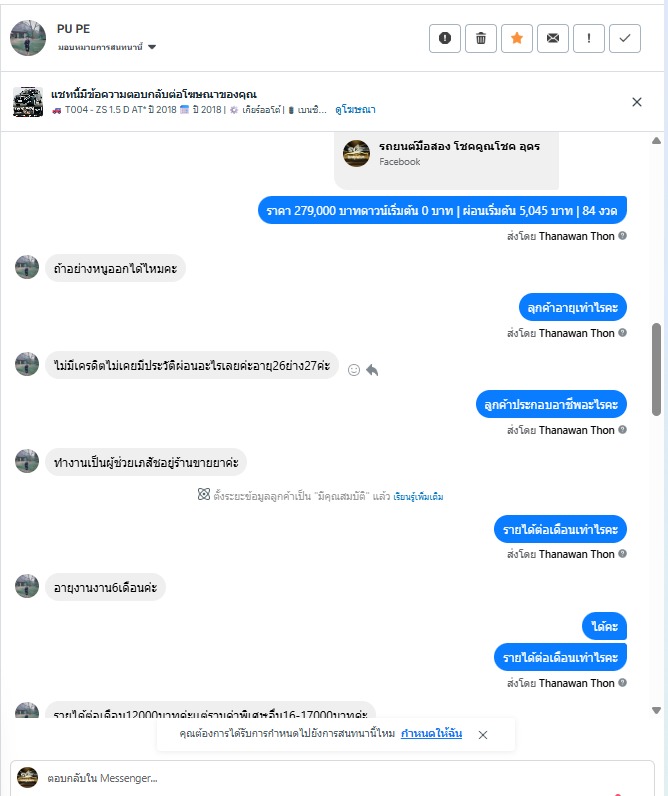Click the smiley reaction icon beside the message

point(354,370)
